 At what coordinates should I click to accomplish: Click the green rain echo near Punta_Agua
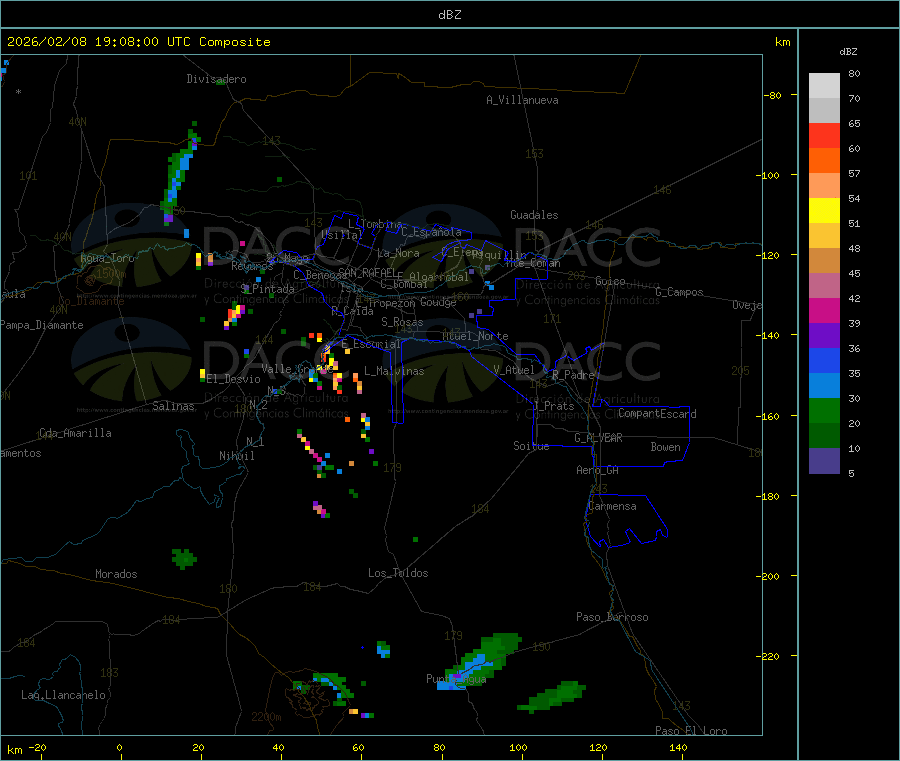point(482,660)
